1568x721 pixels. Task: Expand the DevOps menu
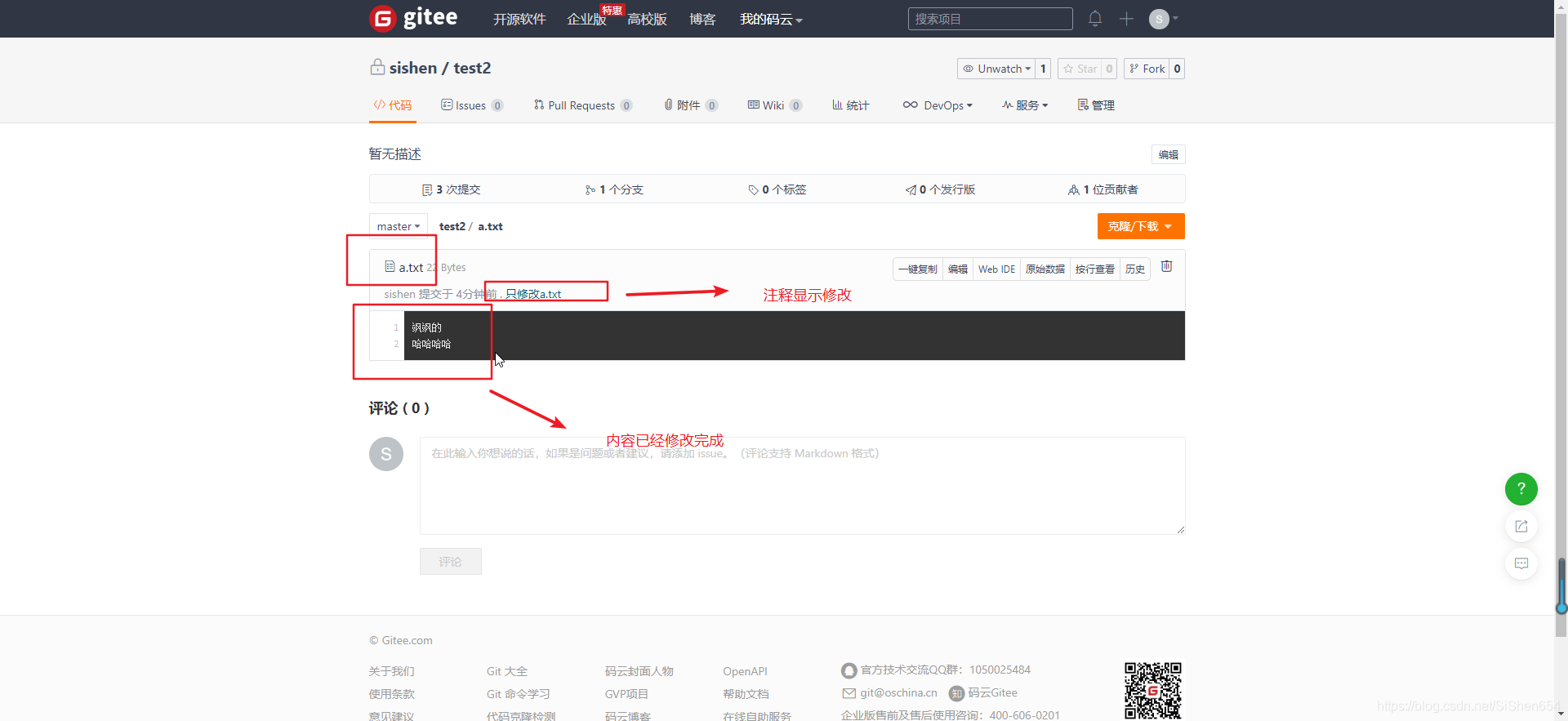(938, 105)
